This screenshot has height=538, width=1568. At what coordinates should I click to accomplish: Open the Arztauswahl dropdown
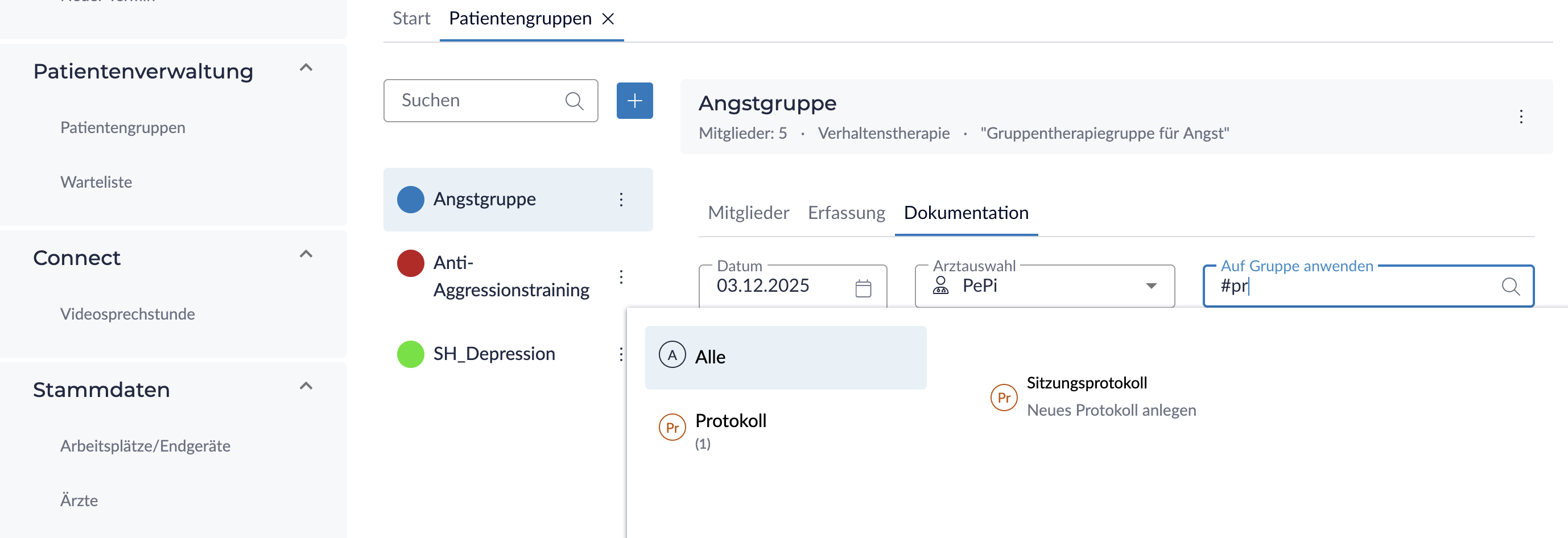[x=1150, y=286]
